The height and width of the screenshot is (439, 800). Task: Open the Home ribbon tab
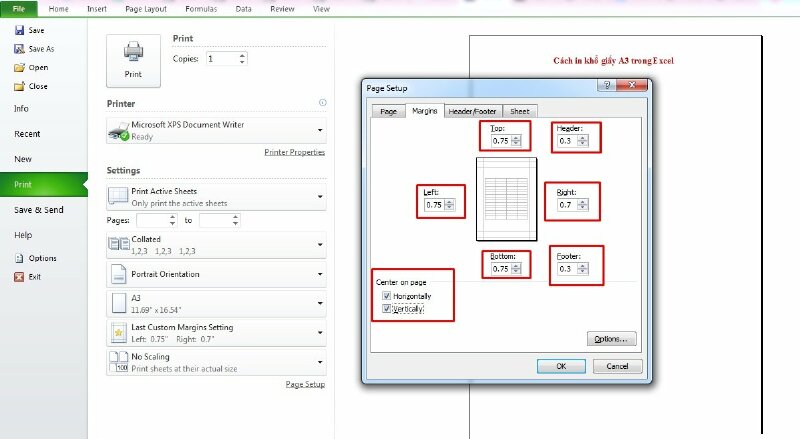tap(58, 9)
